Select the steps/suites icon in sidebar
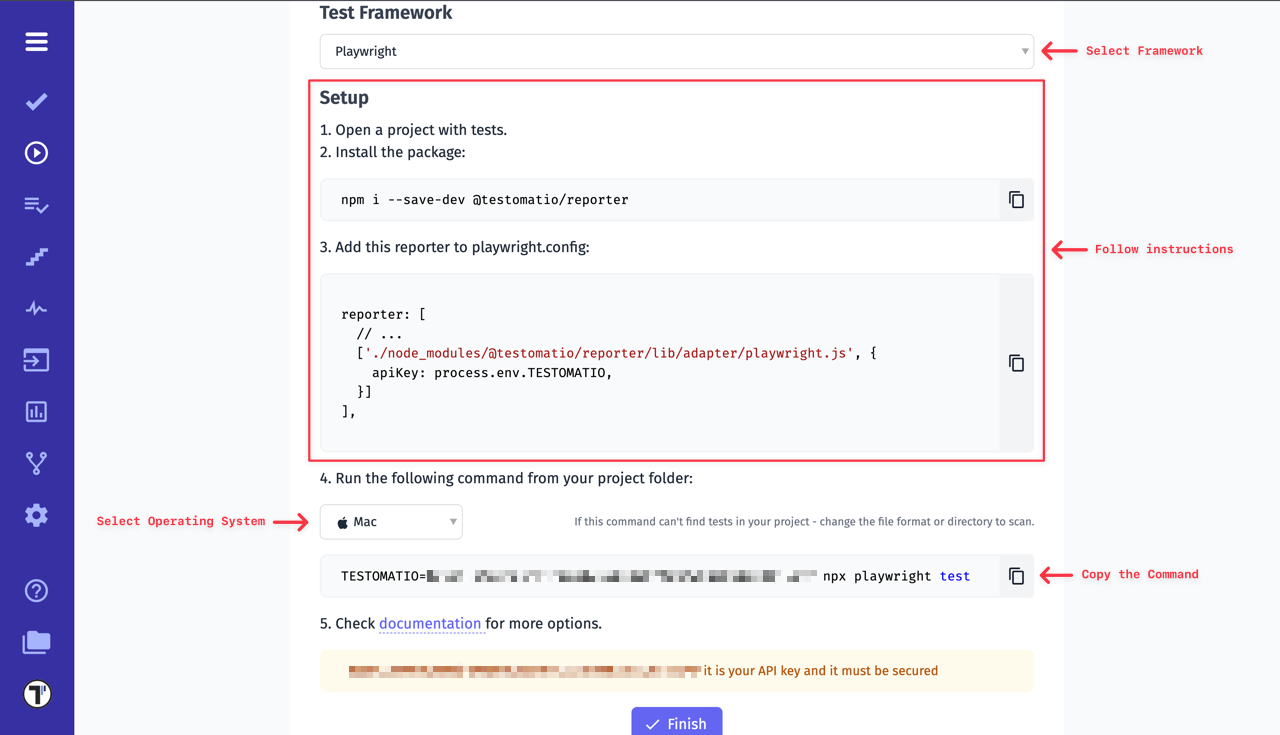The height and width of the screenshot is (735, 1280). (x=36, y=257)
